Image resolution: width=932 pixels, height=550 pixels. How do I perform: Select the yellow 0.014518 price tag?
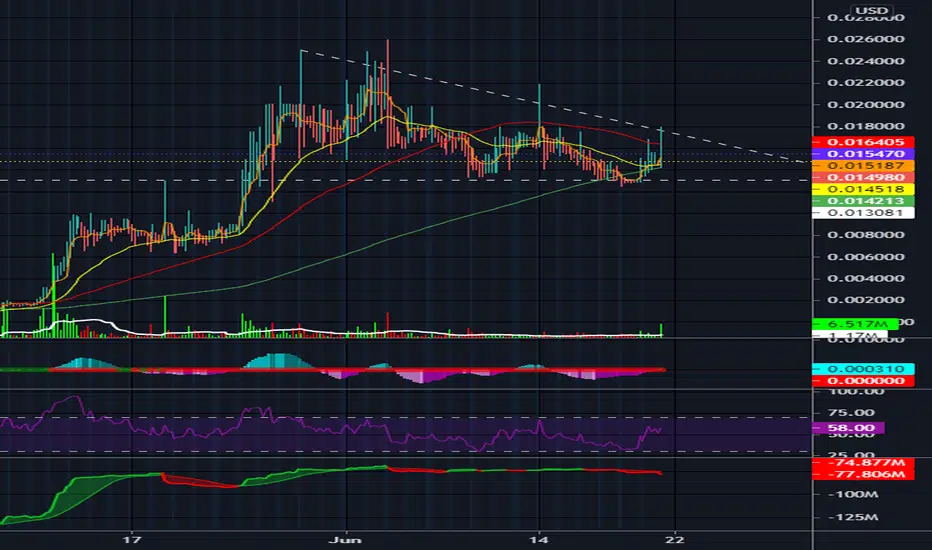coord(863,189)
